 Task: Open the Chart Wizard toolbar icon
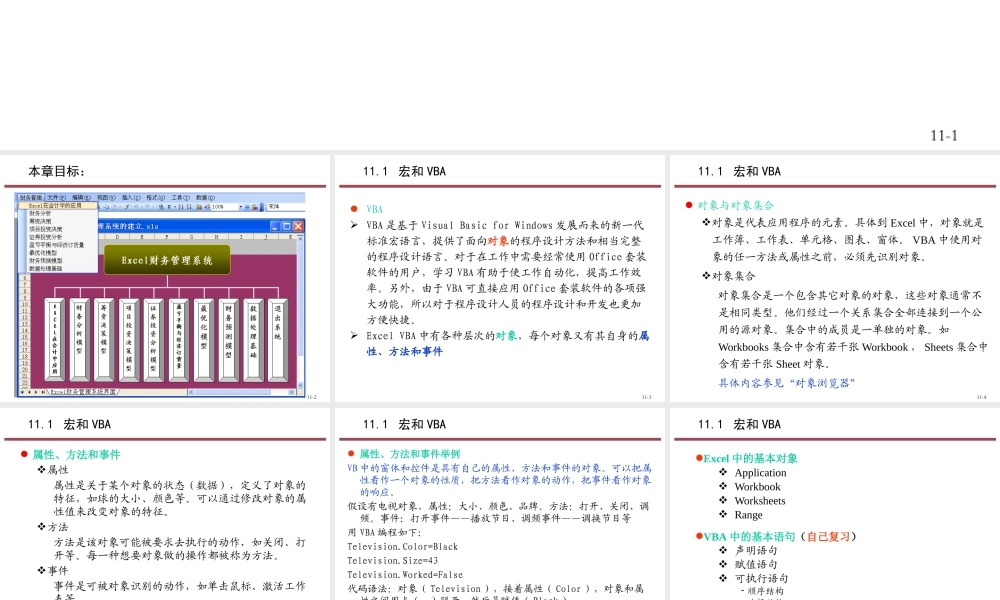[x=199, y=206]
